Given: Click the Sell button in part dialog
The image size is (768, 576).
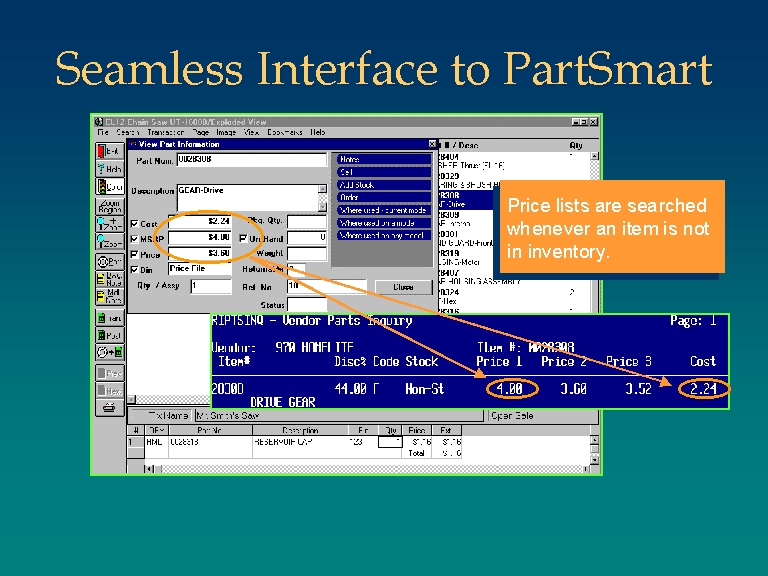Looking at the screenshot, I should [384, 172].
